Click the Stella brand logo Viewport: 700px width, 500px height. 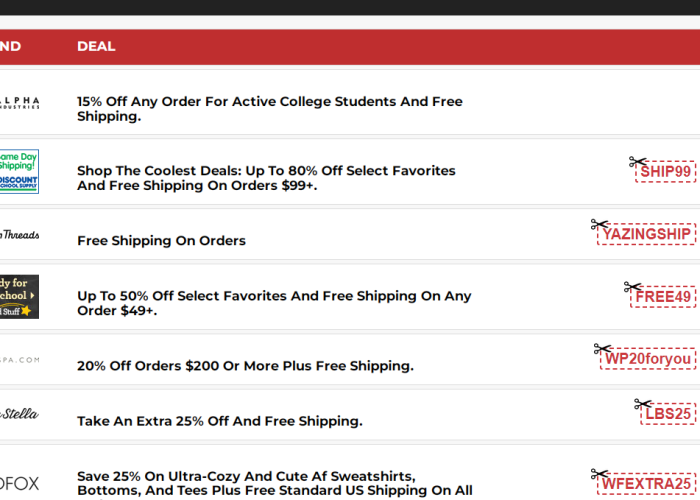[19, 414]
